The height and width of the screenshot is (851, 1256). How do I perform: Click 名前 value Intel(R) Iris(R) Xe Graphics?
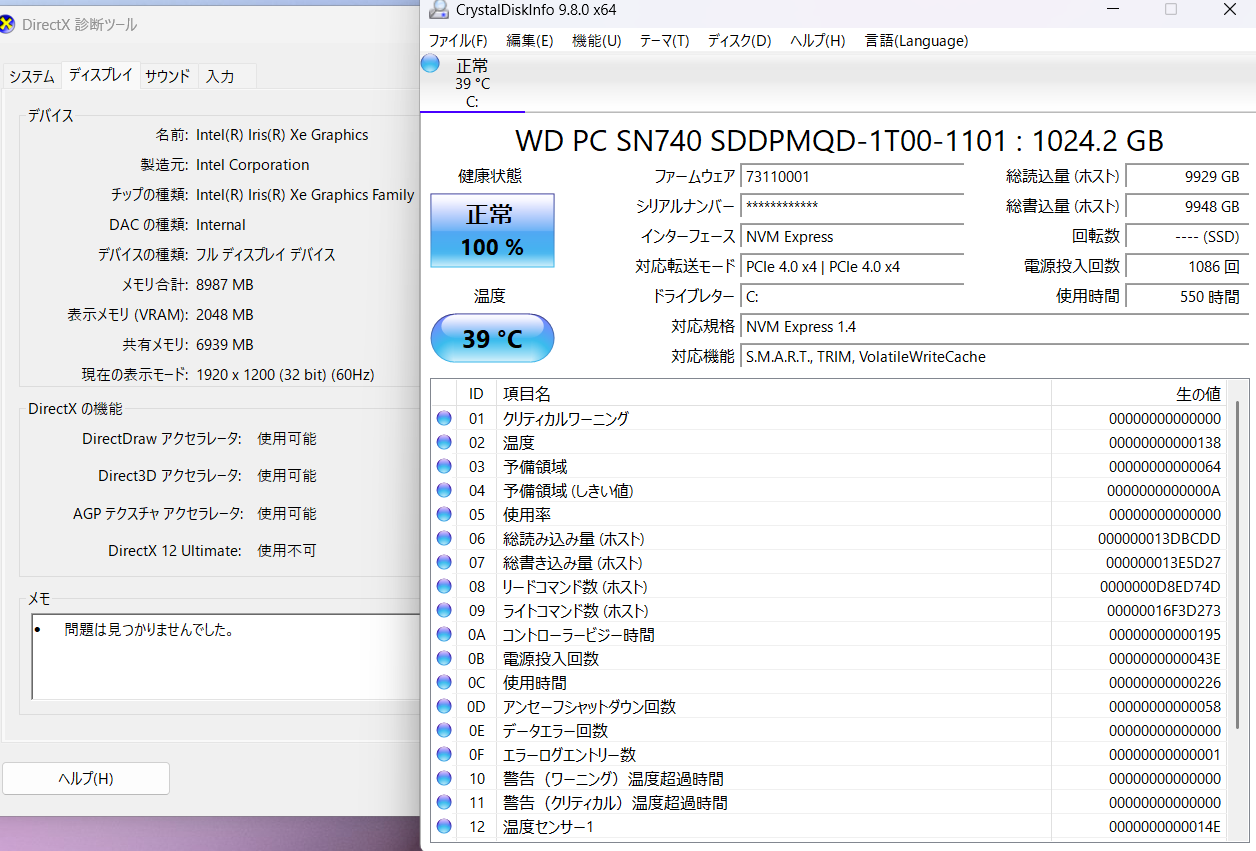[x=282, y=135]
